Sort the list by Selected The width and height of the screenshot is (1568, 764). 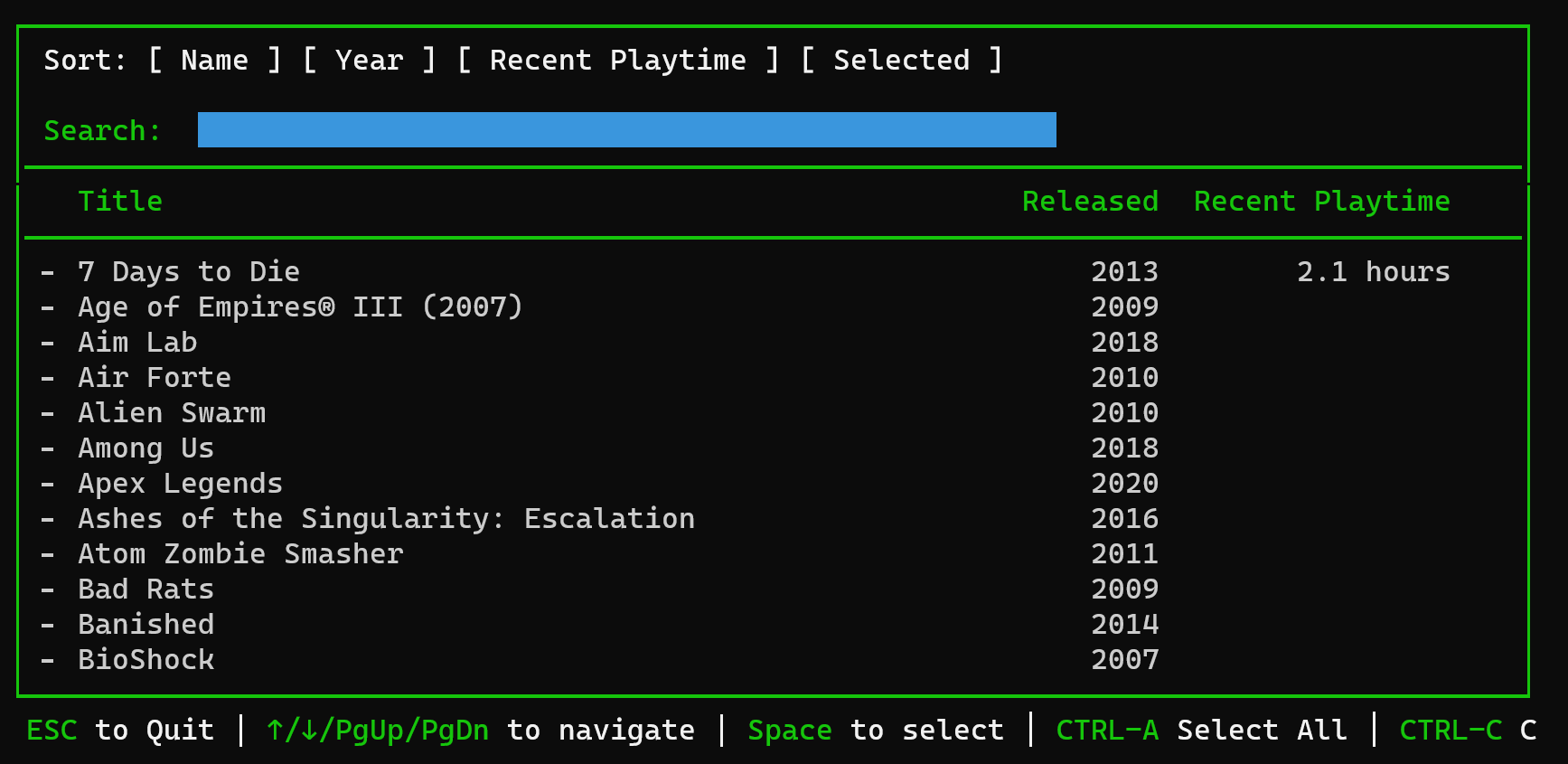[x=902, y=61]
